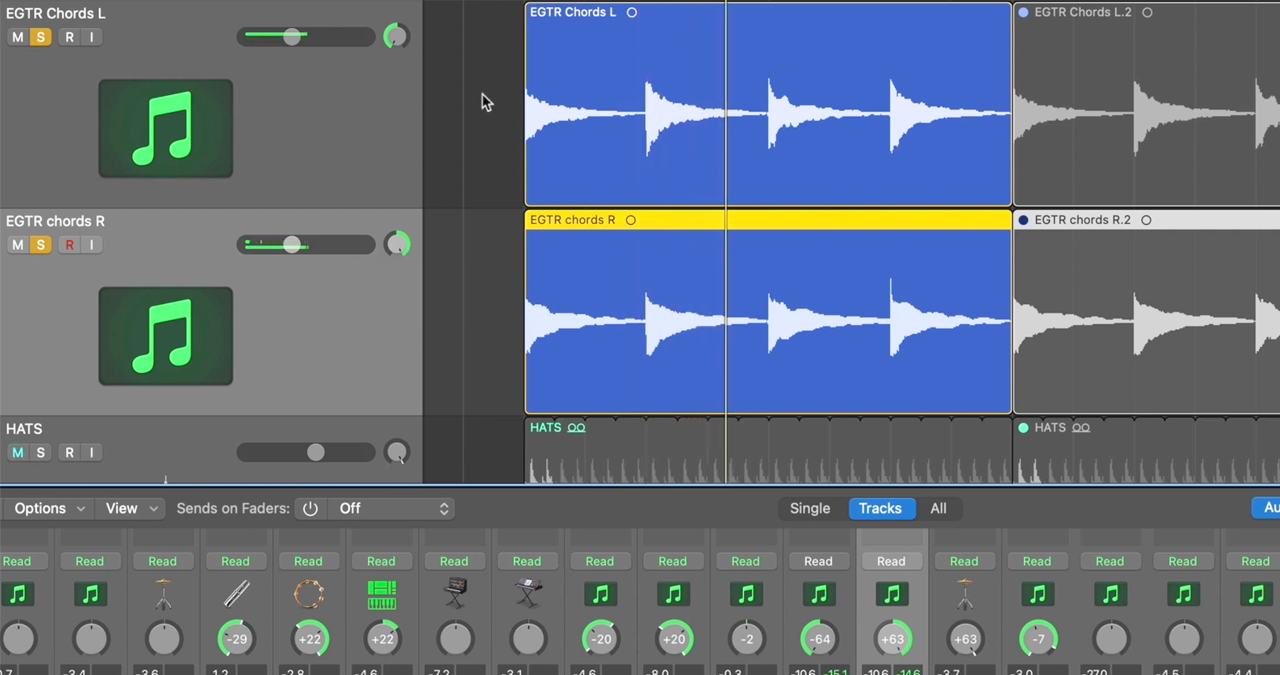The image size is (1280, 675).
Task: Click the pan knob showing -29 in the mixer
Action: (x=237, y=639)
